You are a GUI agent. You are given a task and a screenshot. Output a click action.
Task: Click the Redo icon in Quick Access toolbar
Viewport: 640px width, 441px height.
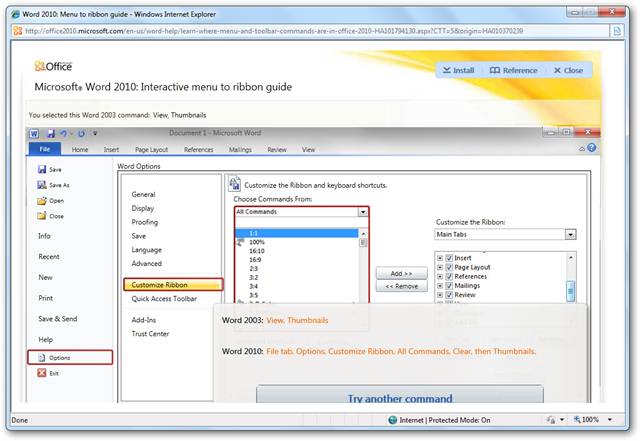(x=81, y=134)
